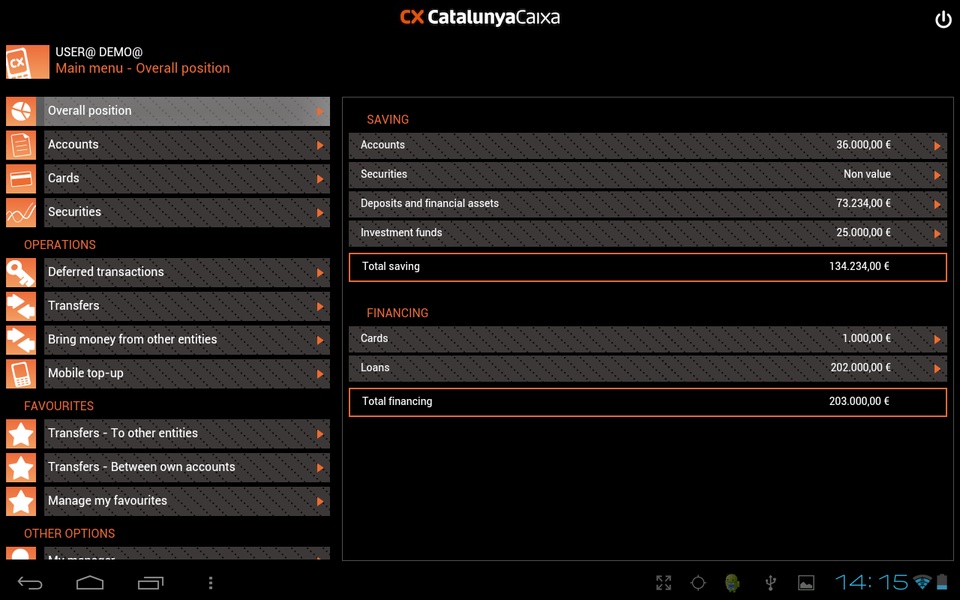This screenshot has height=600, width=960.
Task: Tap the Main menu - Overall position breadcrumb
Action: pyautogui.click(x=143, y=68)
